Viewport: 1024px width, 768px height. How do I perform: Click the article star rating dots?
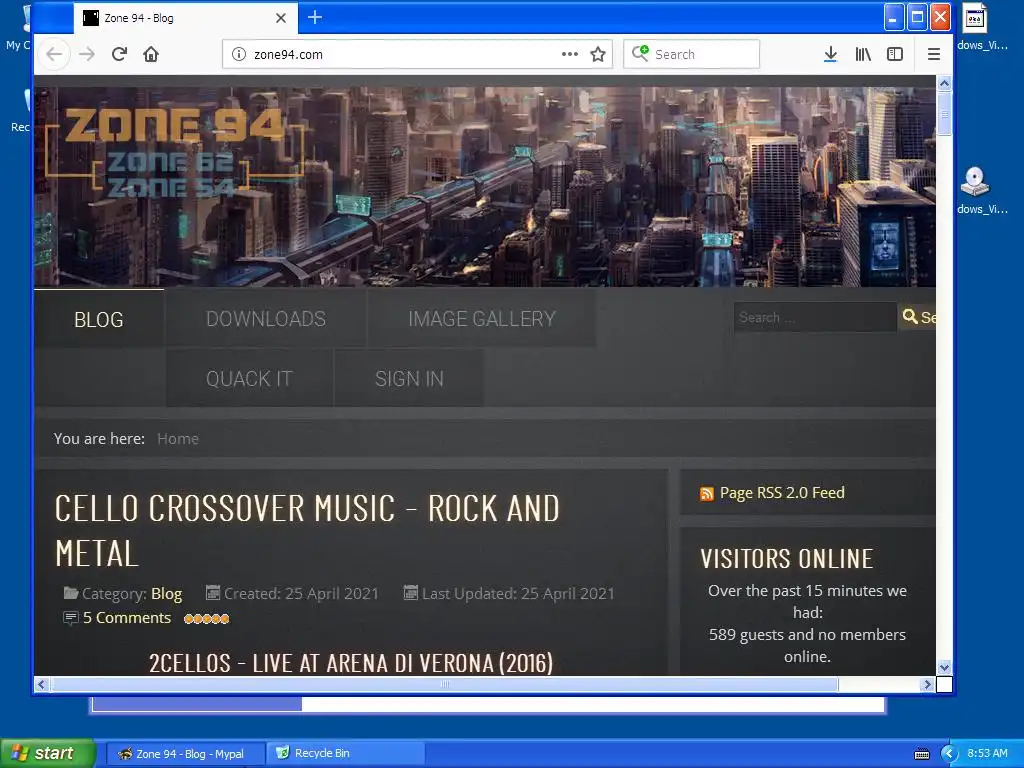click(x=206, y=618)
